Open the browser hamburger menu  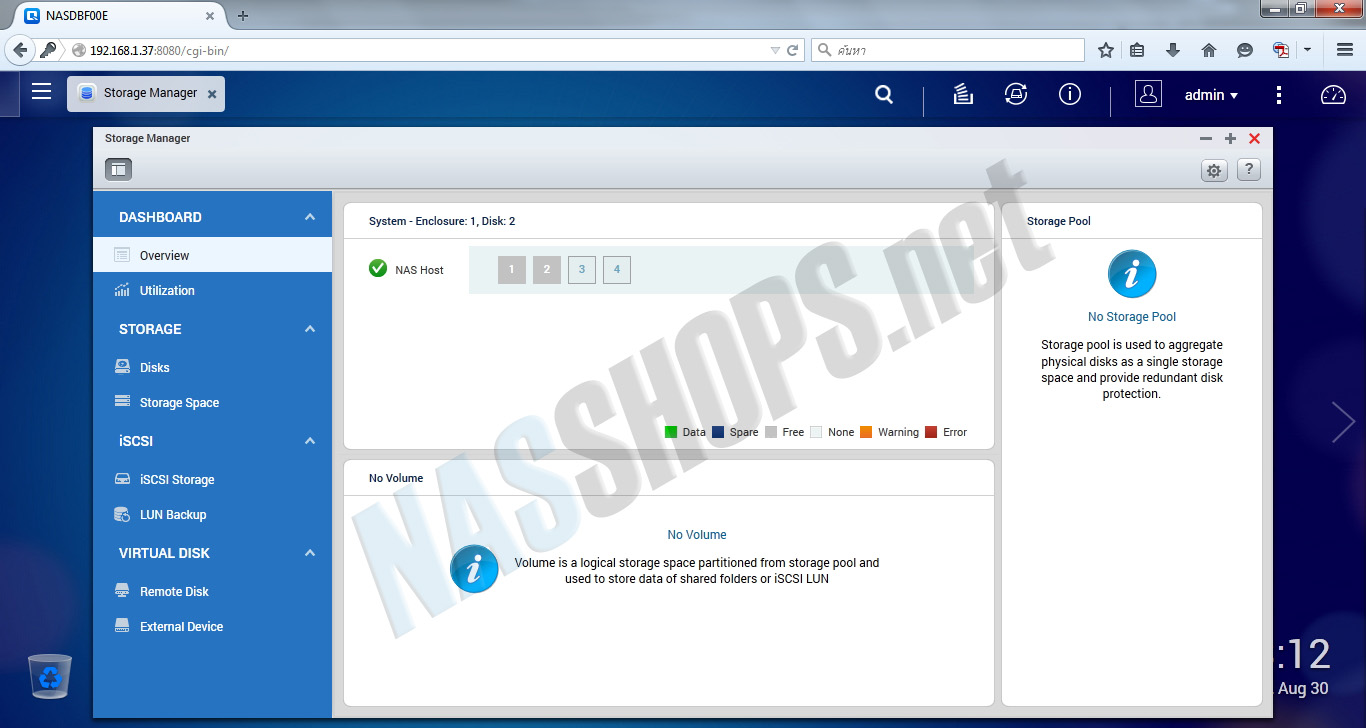coord(1345,50)
